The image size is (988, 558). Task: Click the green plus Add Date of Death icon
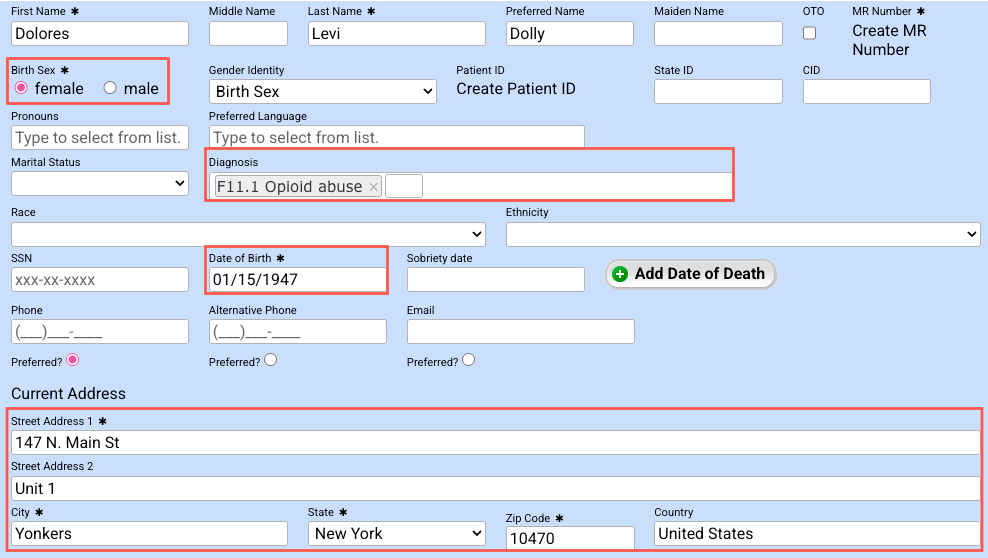coord(620,274)
